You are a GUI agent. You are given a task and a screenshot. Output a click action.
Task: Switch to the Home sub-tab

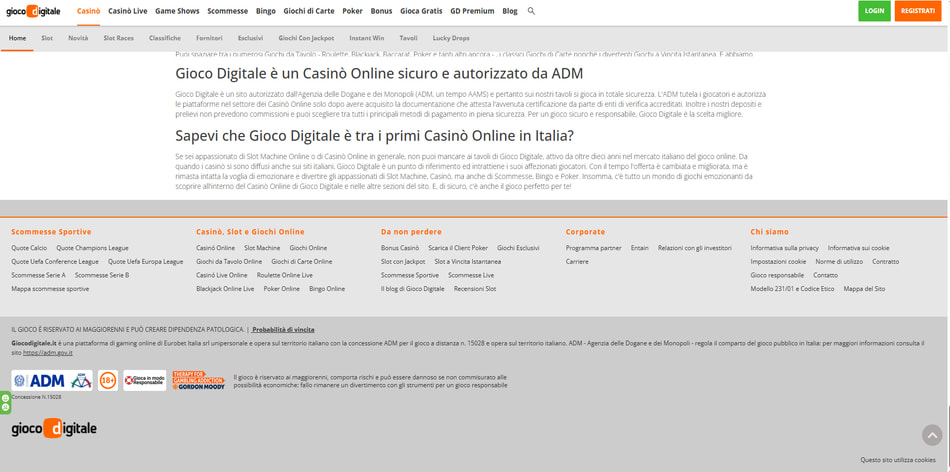pos(17,38)
